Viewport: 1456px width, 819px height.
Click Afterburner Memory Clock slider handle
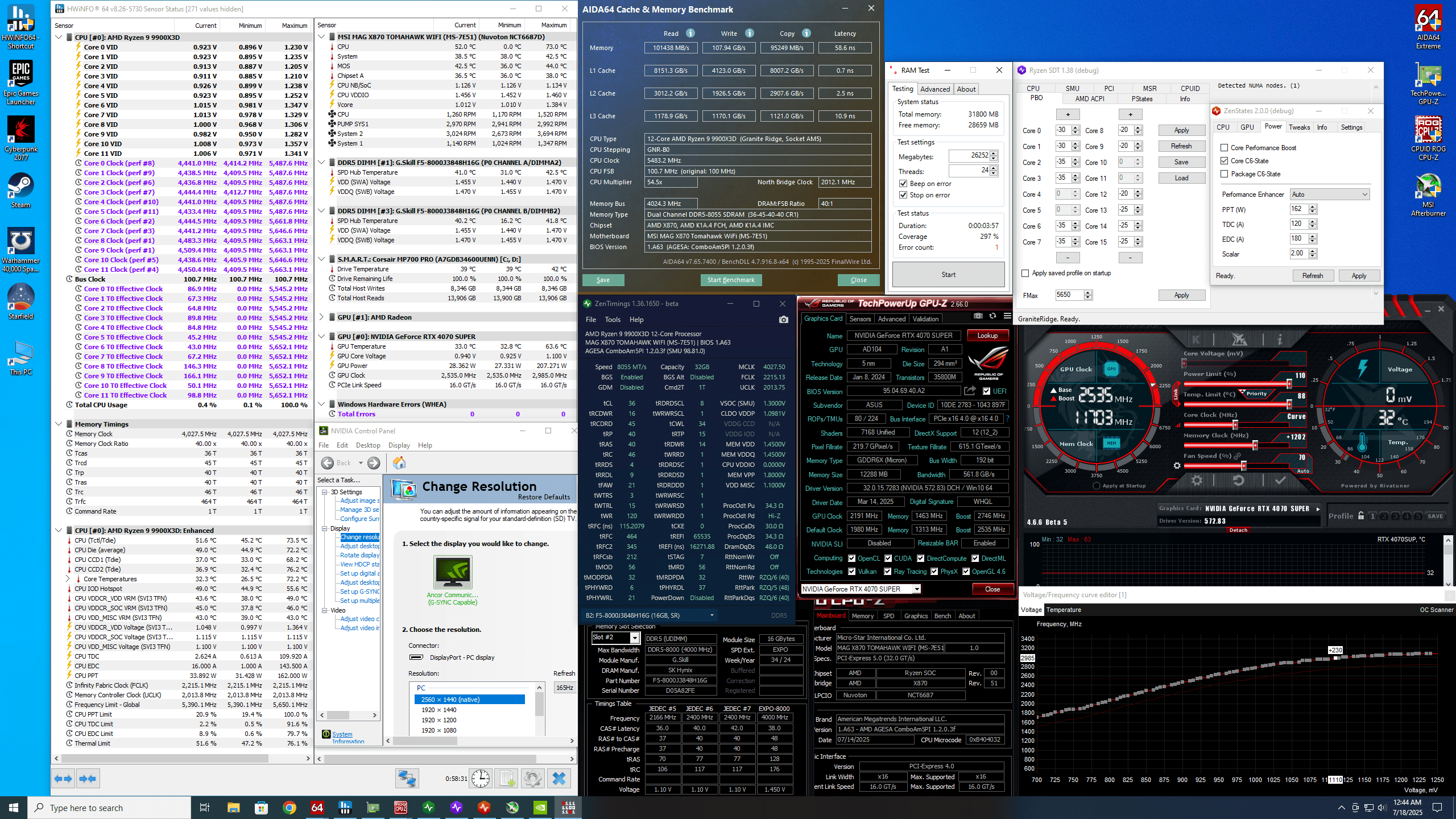coord(1255,445)
